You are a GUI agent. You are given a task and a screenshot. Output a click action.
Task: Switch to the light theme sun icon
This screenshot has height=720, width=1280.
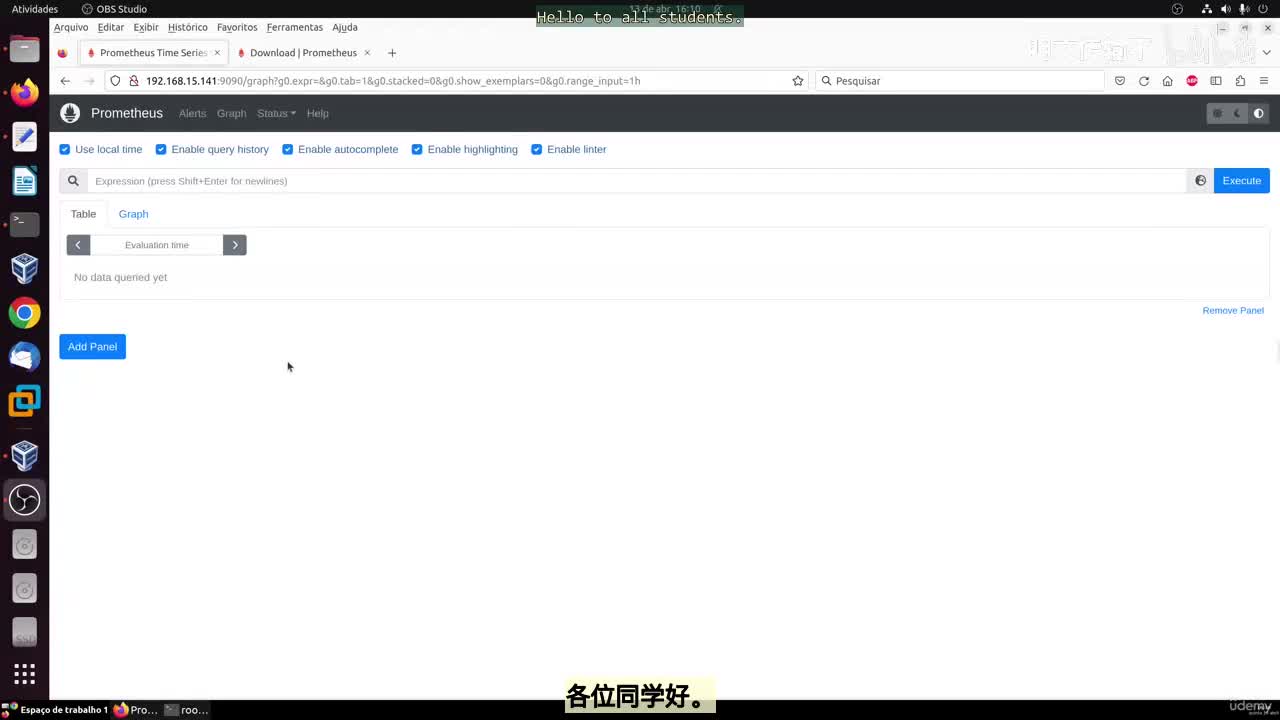pyautogui.click(x=1217, y=113)
